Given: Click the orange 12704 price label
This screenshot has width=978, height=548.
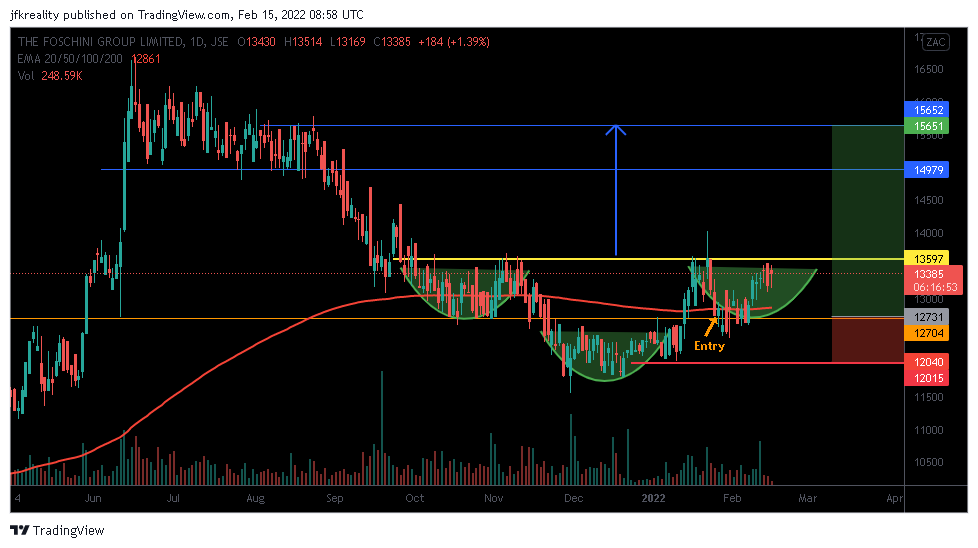Looking at the screenshot, I should click(927, 333).
